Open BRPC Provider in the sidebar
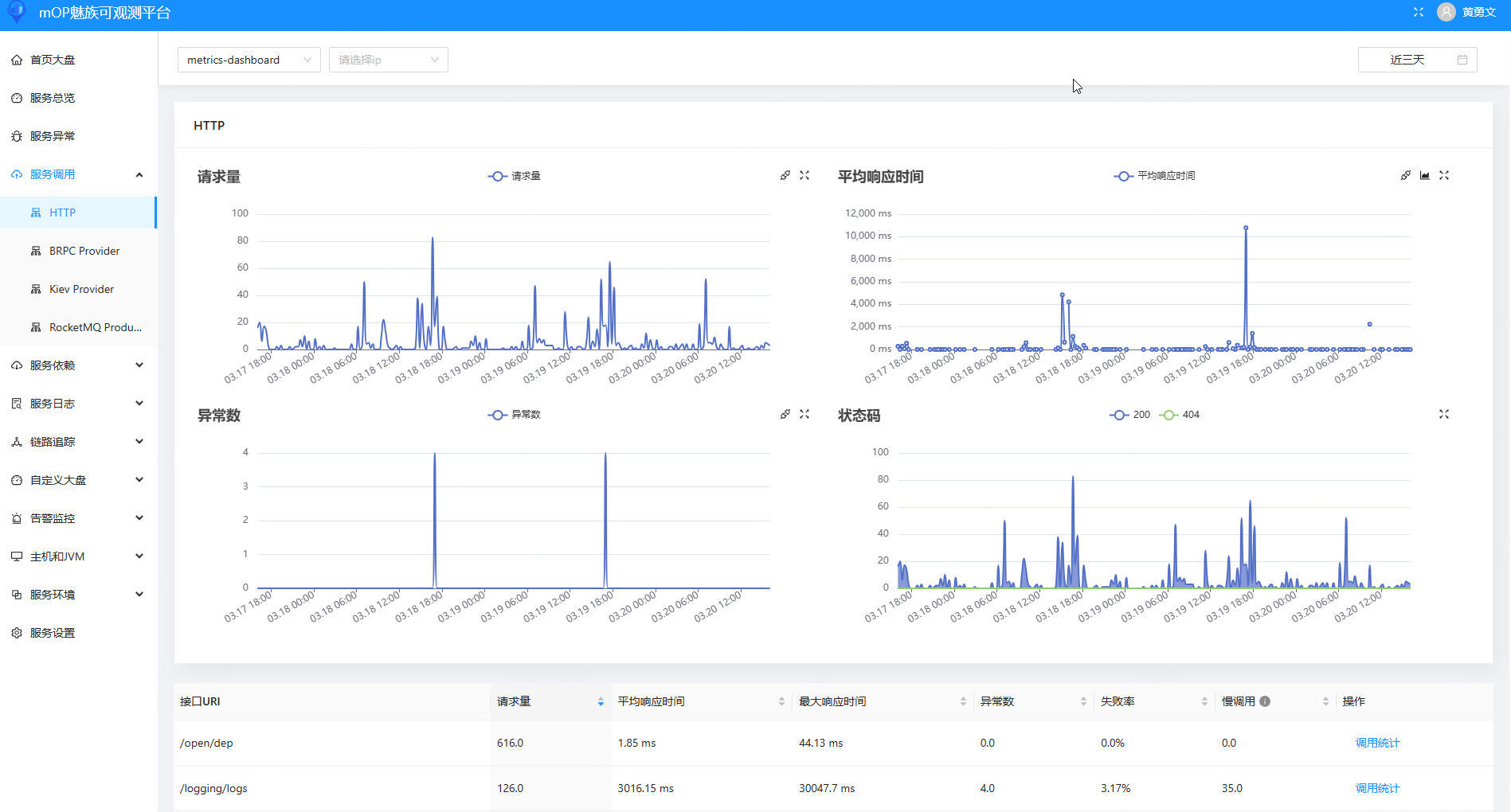The width and height of the screenshot is (1511, 812). (84, 251)
